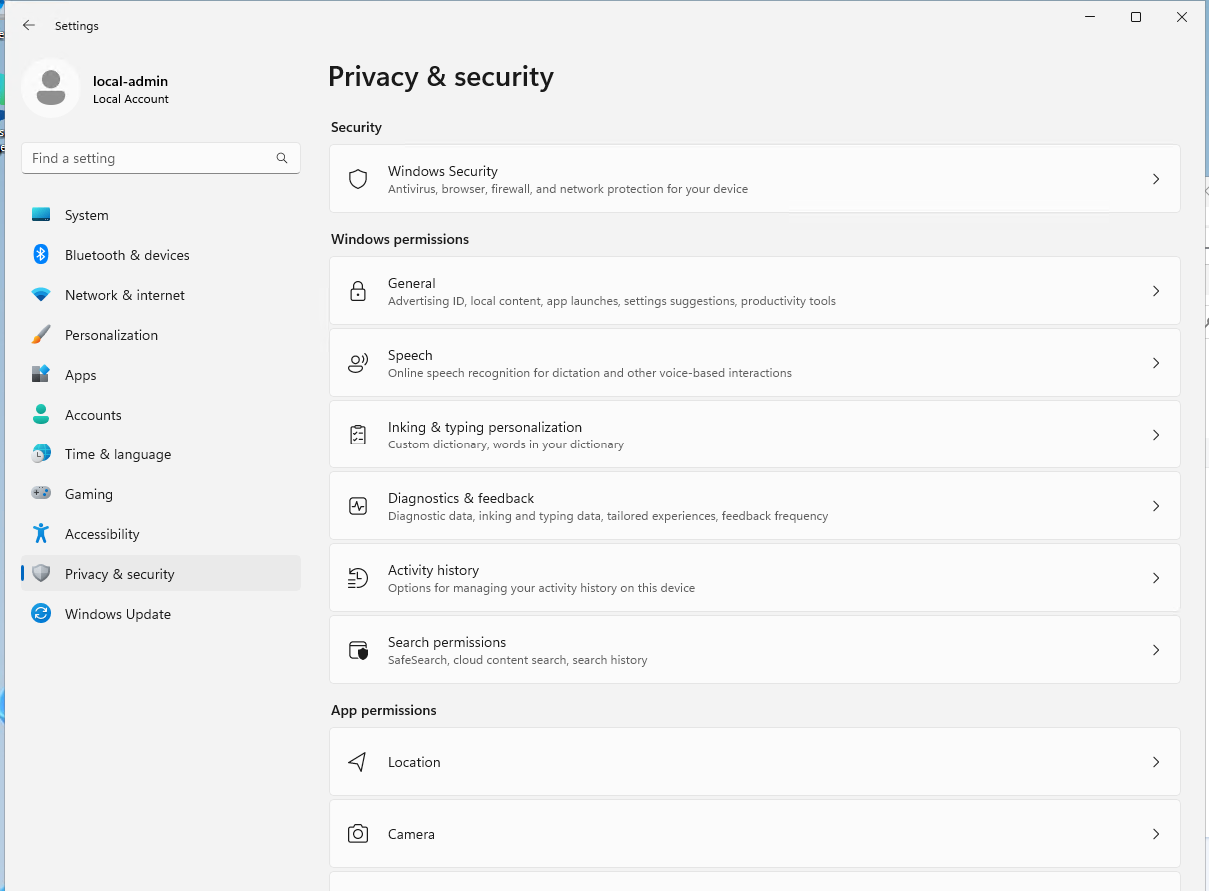Click the 'Local Account' label
The height and width of the screenshot is (891, 1209).
131,99
